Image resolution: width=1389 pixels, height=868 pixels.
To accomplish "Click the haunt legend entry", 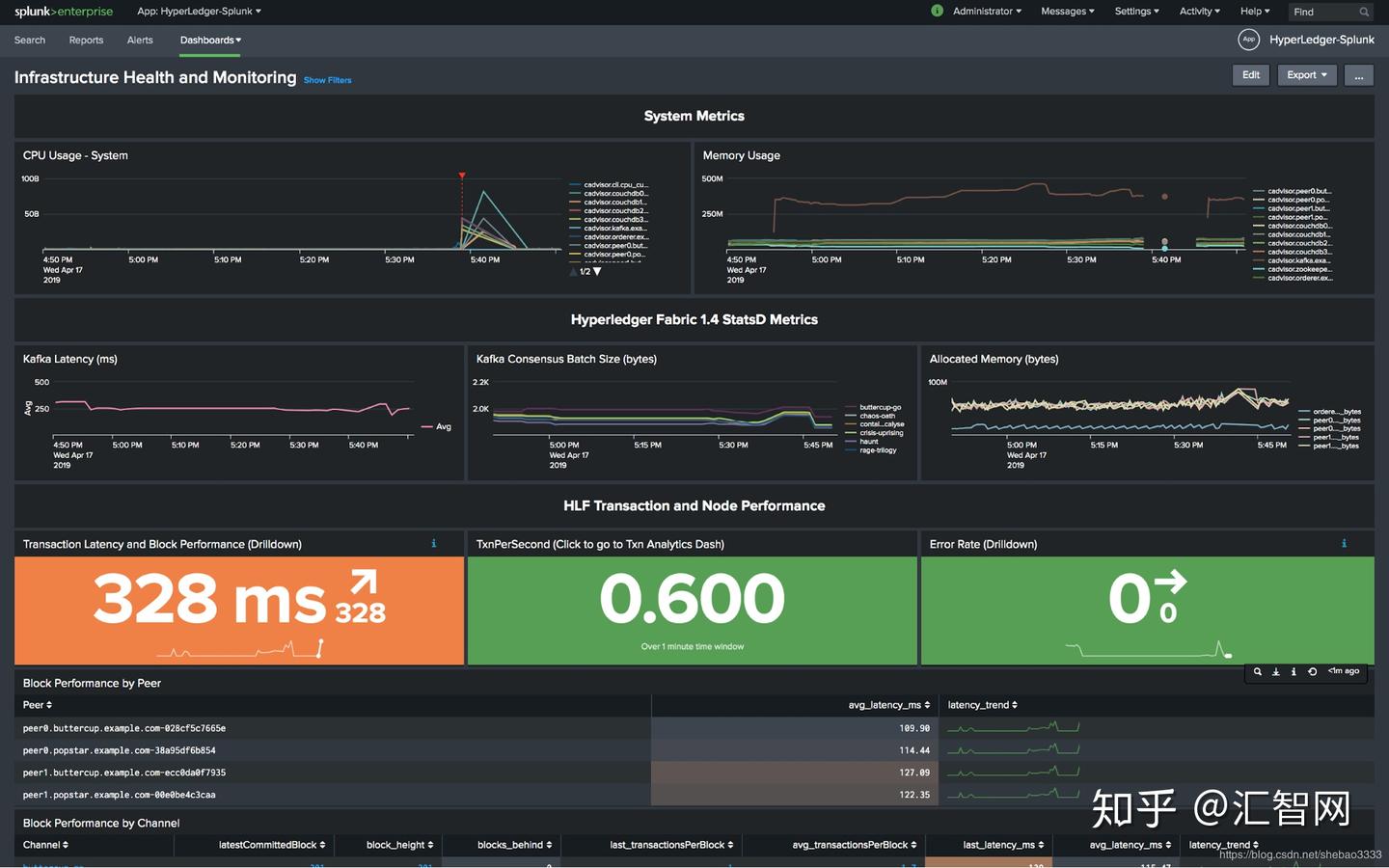I will 862,442.
